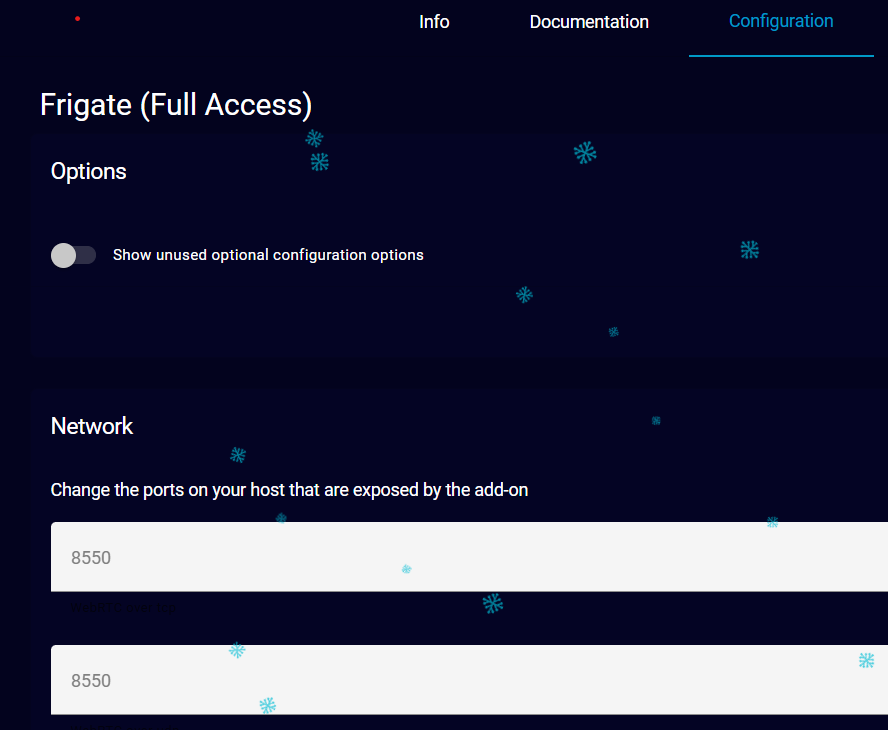Click the snowflake on the lower port field's right edge
This screenshot has width=888, height=730.
866,660
